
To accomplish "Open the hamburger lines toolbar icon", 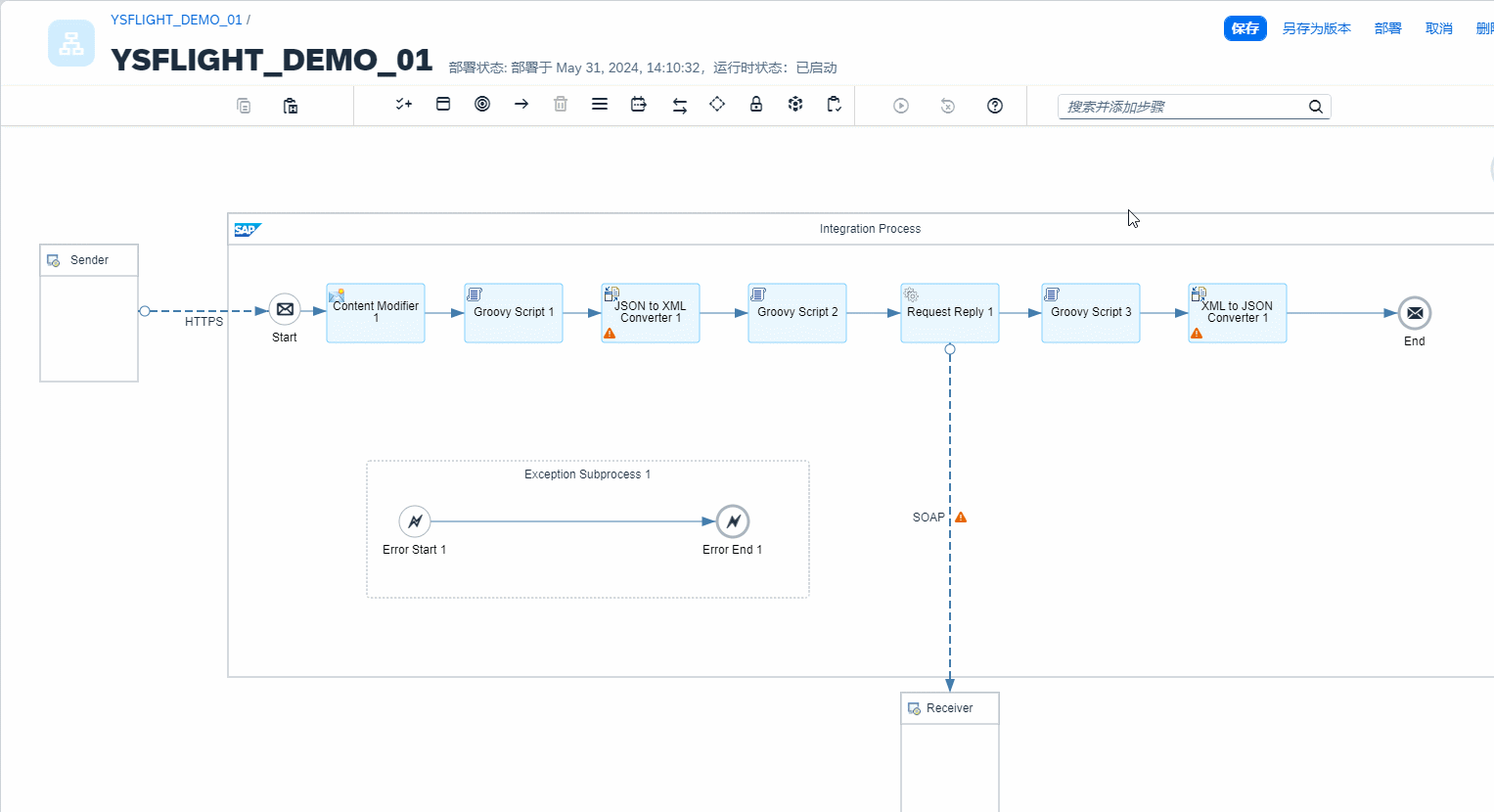I will (600, 104).
